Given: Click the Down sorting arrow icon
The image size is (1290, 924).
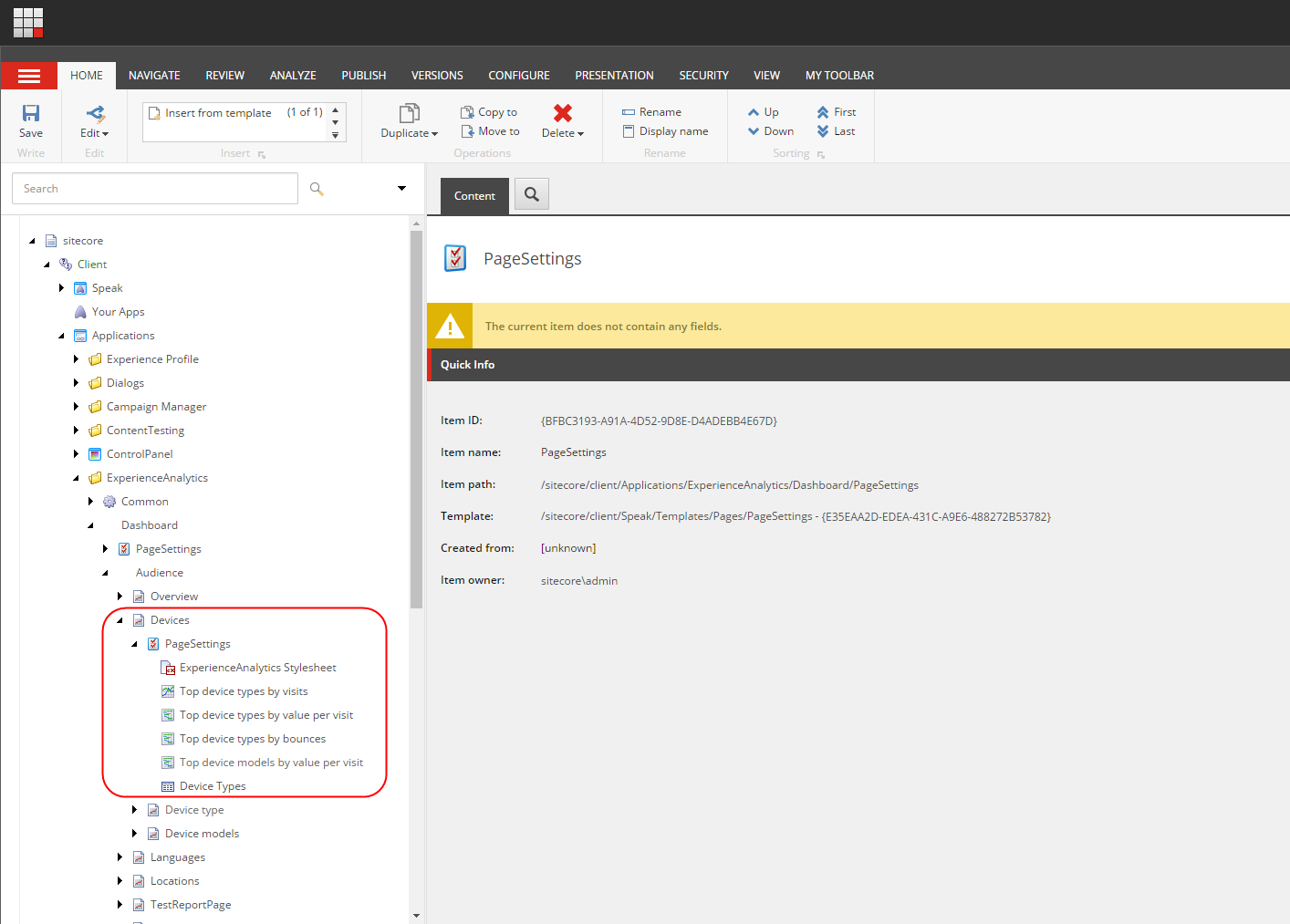Looking at the screenshot, I should click(x=754, y=131).
